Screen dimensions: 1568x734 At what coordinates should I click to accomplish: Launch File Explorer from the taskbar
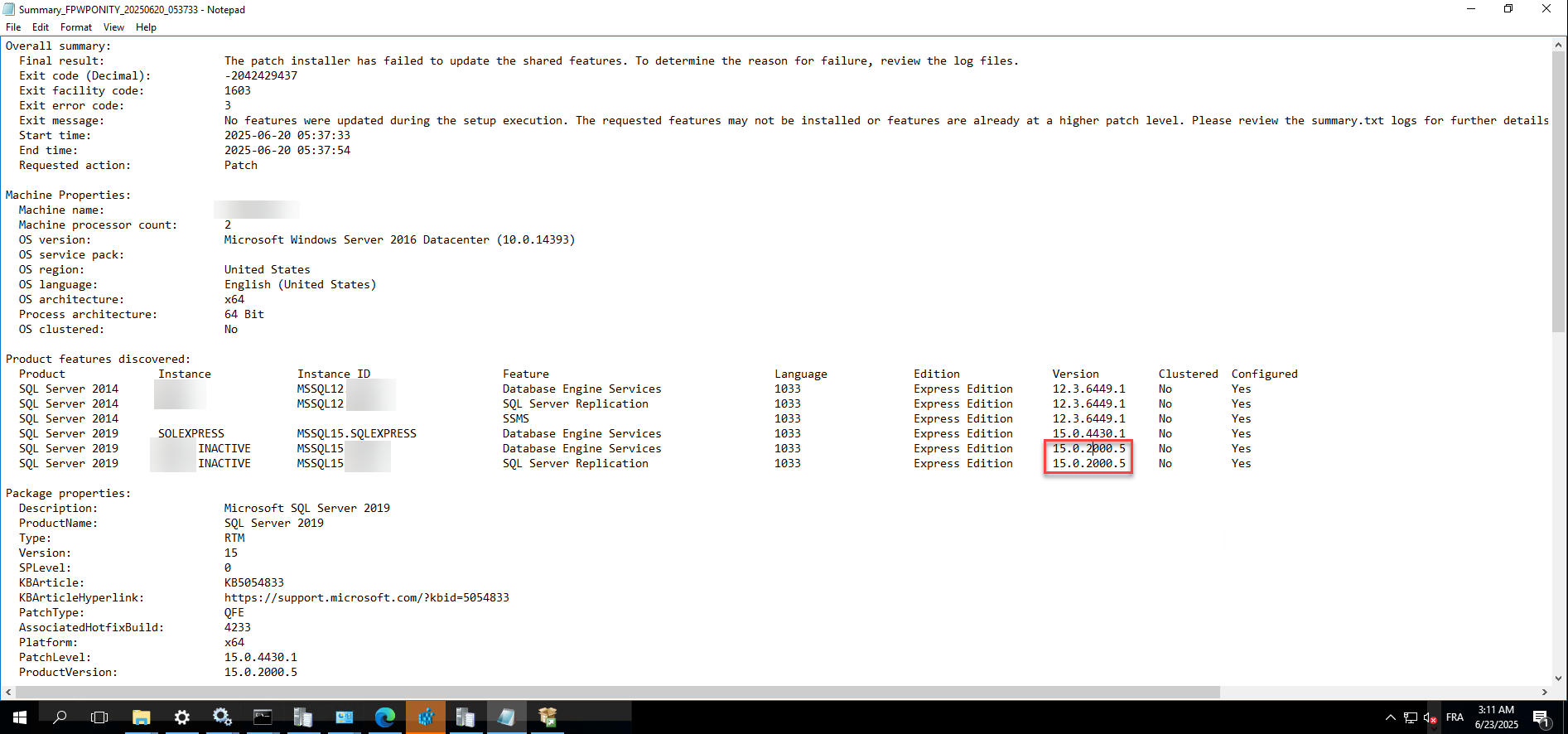pyautogui.click(x=142, y=717)
